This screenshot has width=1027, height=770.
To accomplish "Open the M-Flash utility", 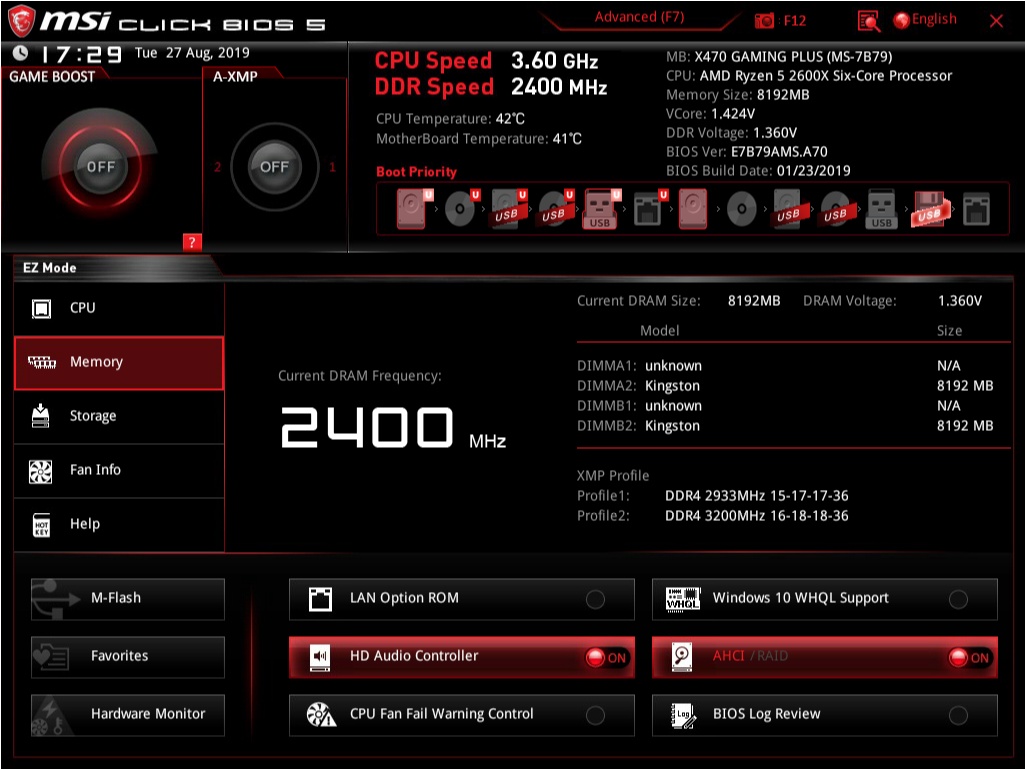I will pyautogui.click(x=128, y=598).
